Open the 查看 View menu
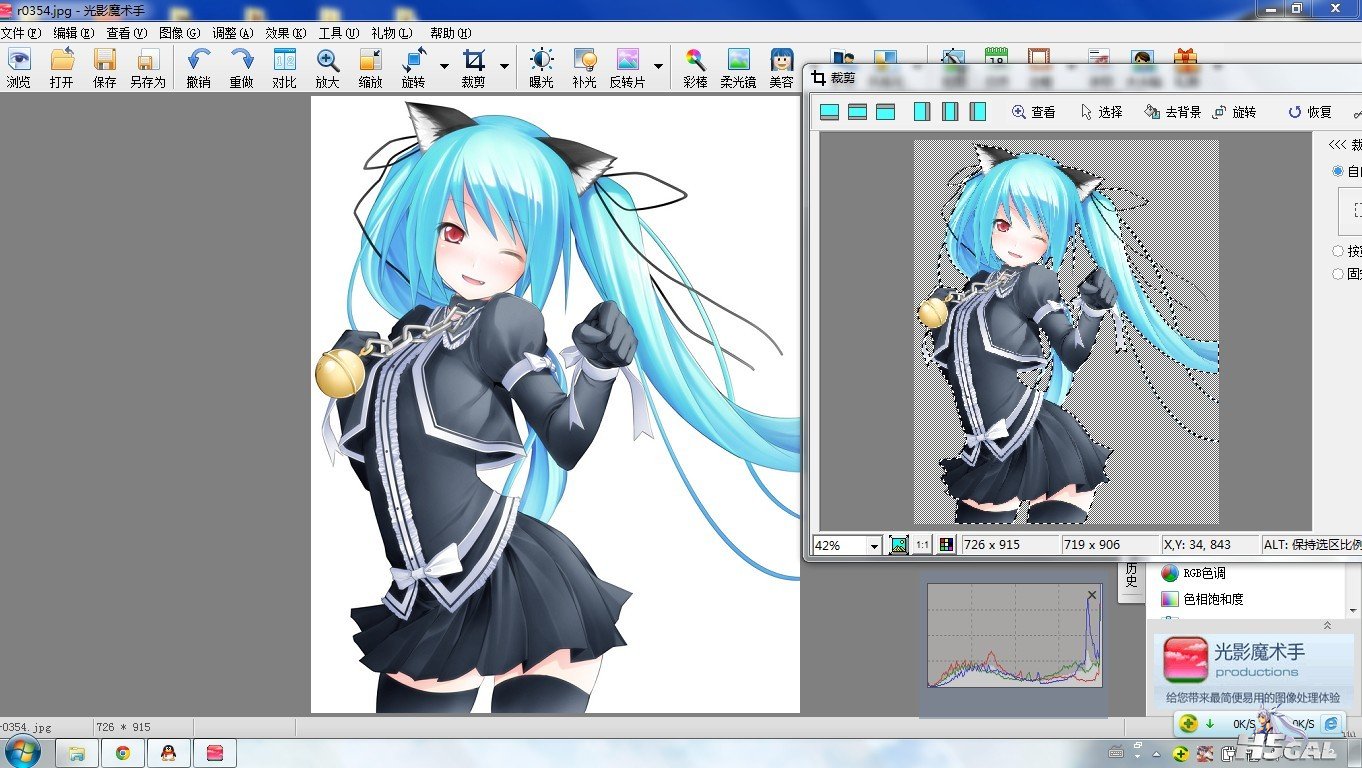The width and height of the screenshot is (1362, 768). coord(127,33)
